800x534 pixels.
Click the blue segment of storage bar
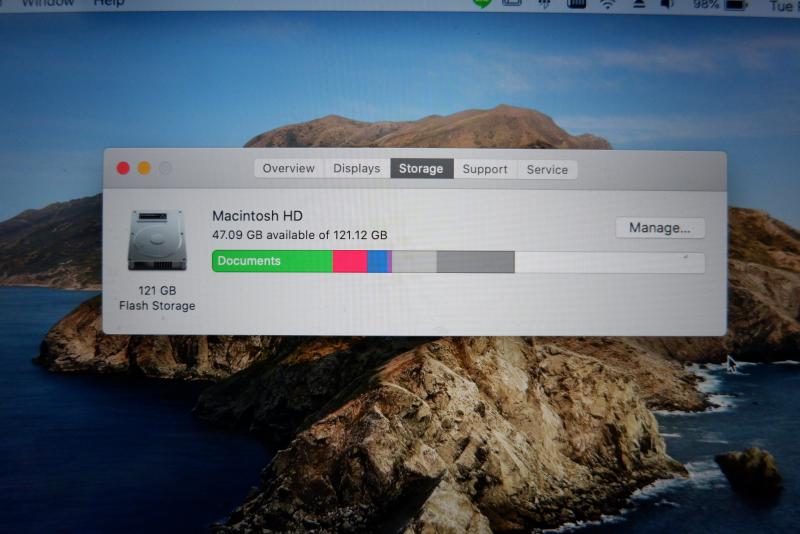(378, 262)
